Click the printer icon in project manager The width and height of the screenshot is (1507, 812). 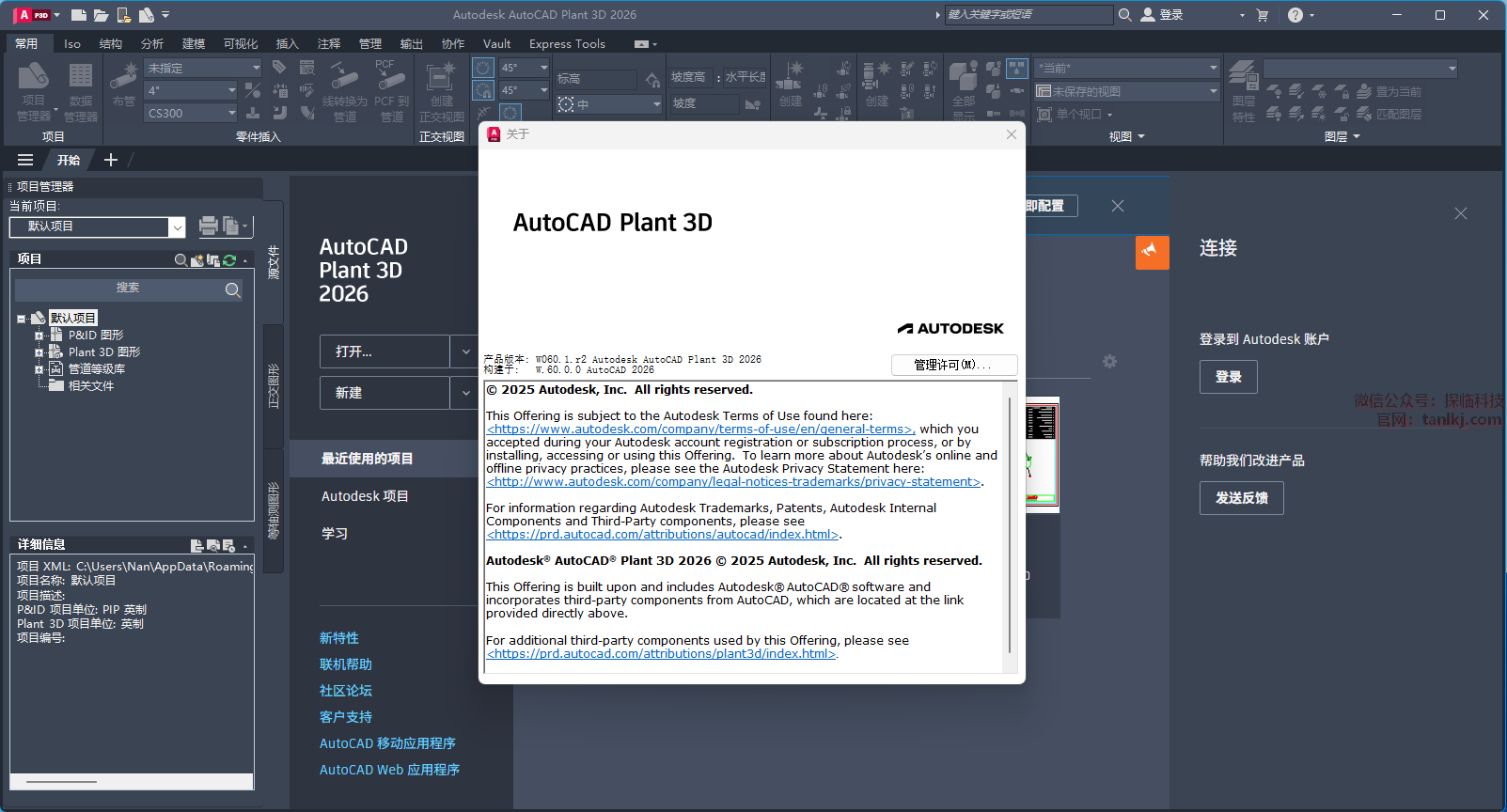click(209, 226)
